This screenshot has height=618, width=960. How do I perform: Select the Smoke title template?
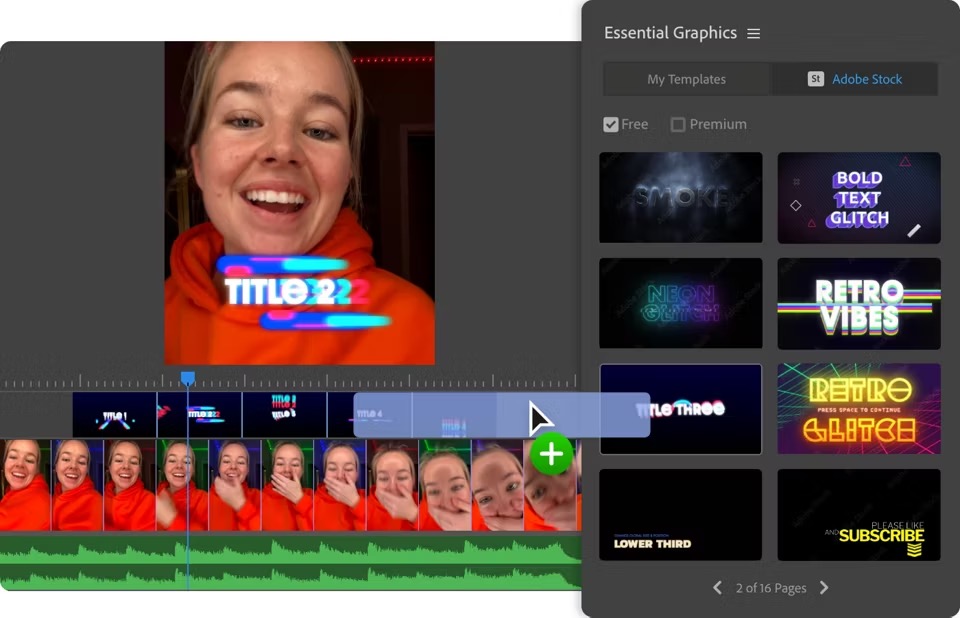pyautogui.click(x=681, y=197)
